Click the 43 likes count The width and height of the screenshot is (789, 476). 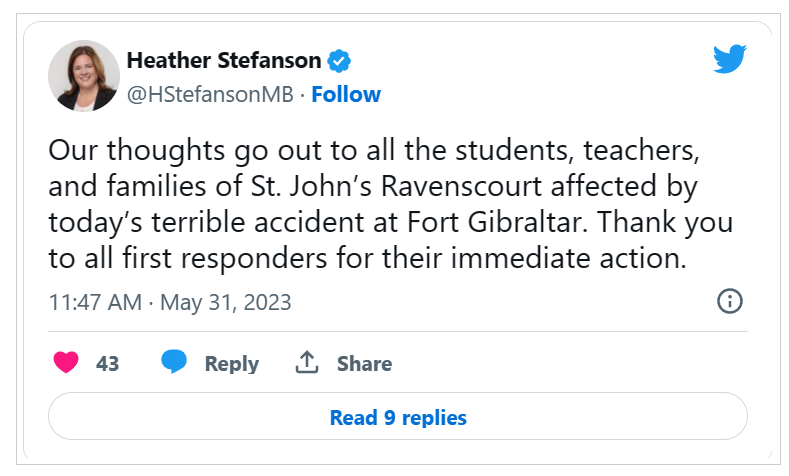point(107,364)
